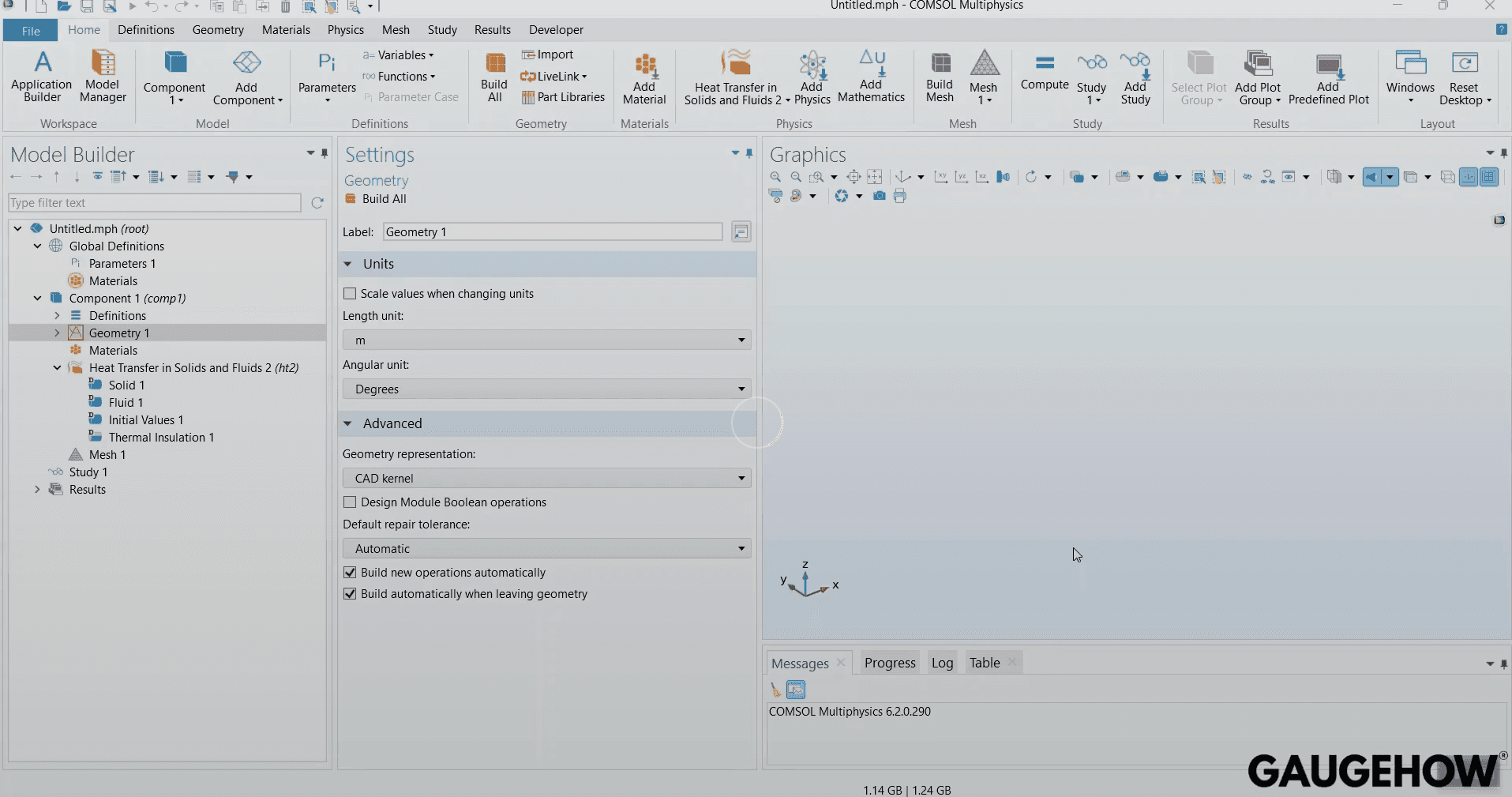Open the Log tab in Messages
Screen dimensions: 1512x797
942,662
